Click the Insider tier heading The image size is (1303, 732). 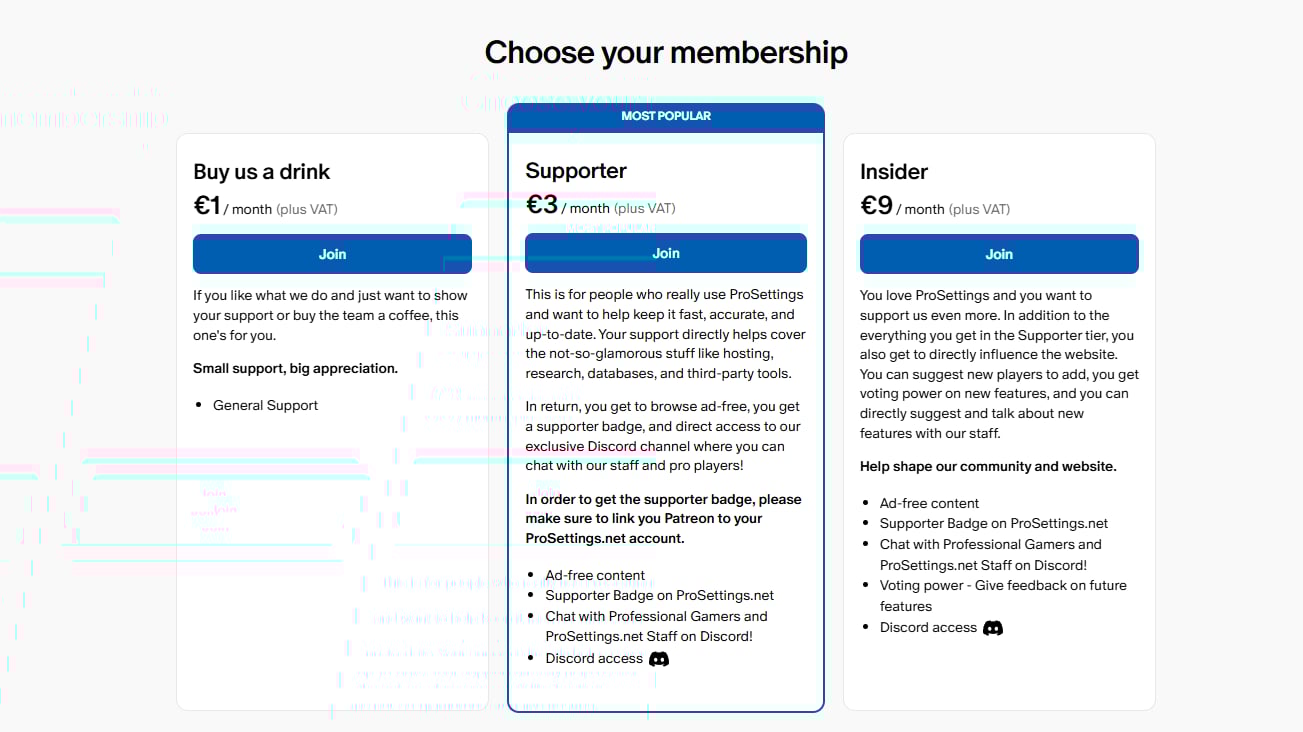coord(894,171)
